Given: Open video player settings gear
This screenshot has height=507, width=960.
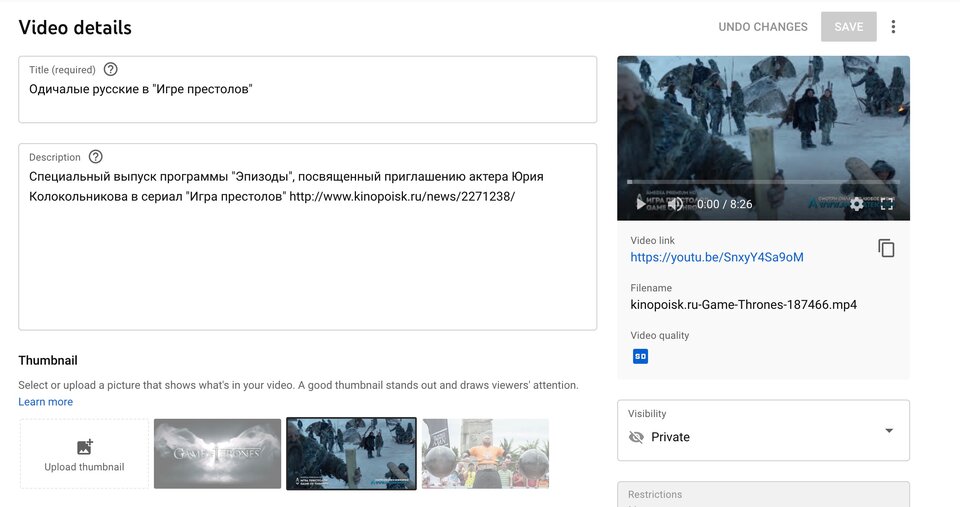Looking at the screenshot, I should point(857,204).
